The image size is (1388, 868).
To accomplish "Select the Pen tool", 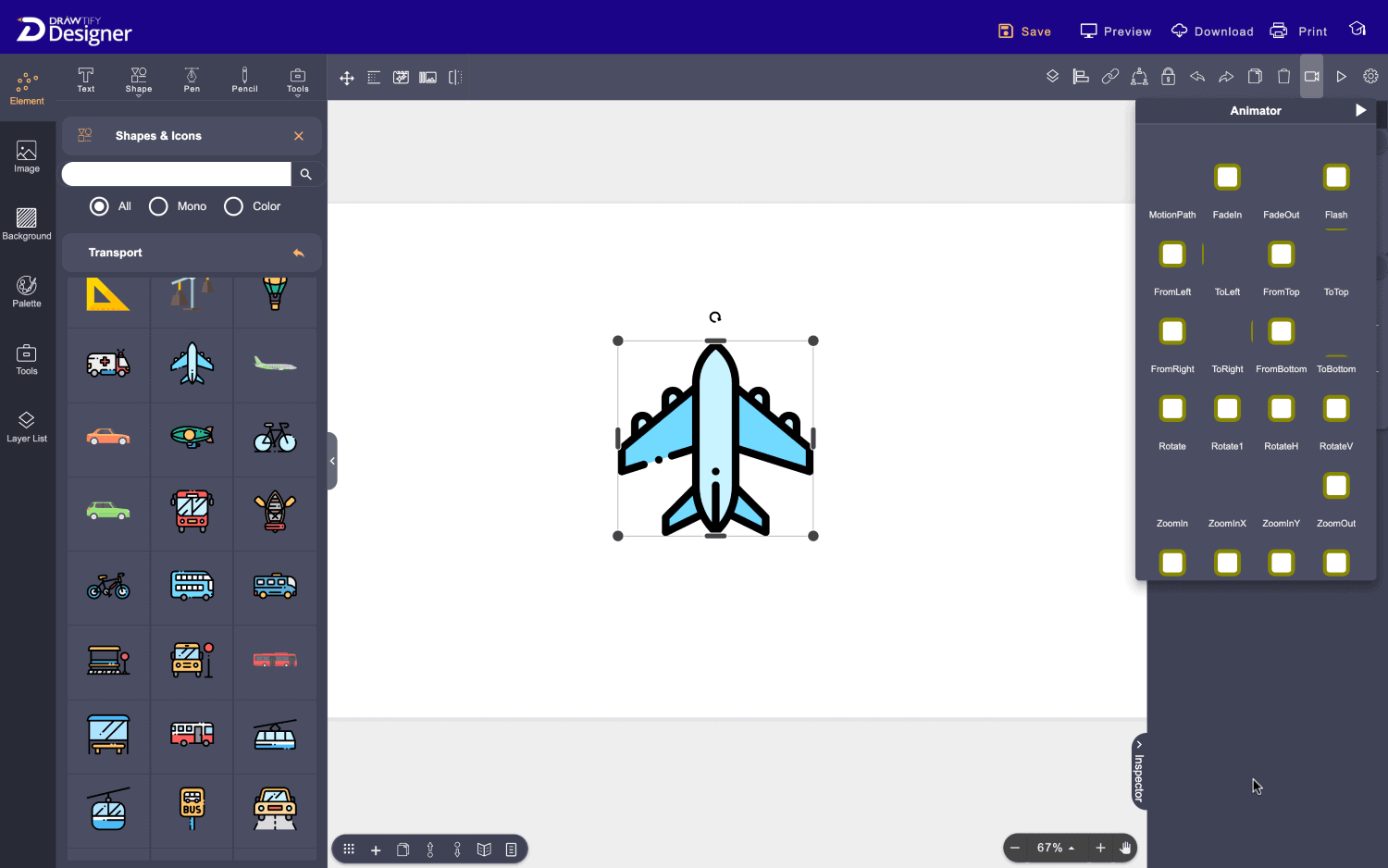I will point(192,80).
